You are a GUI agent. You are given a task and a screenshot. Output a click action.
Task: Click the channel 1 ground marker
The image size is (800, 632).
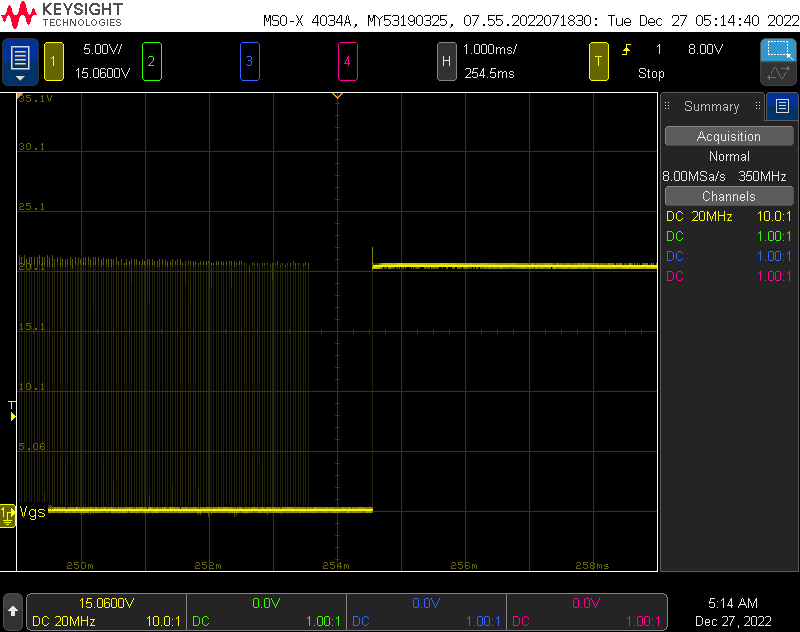8,513
